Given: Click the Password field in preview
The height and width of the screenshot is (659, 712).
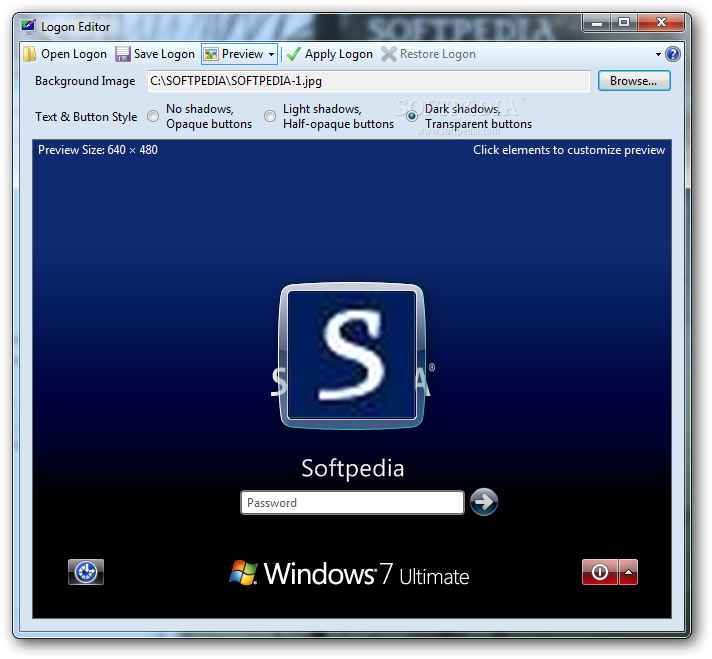Looking at the screenshot, I should [352, 502].
